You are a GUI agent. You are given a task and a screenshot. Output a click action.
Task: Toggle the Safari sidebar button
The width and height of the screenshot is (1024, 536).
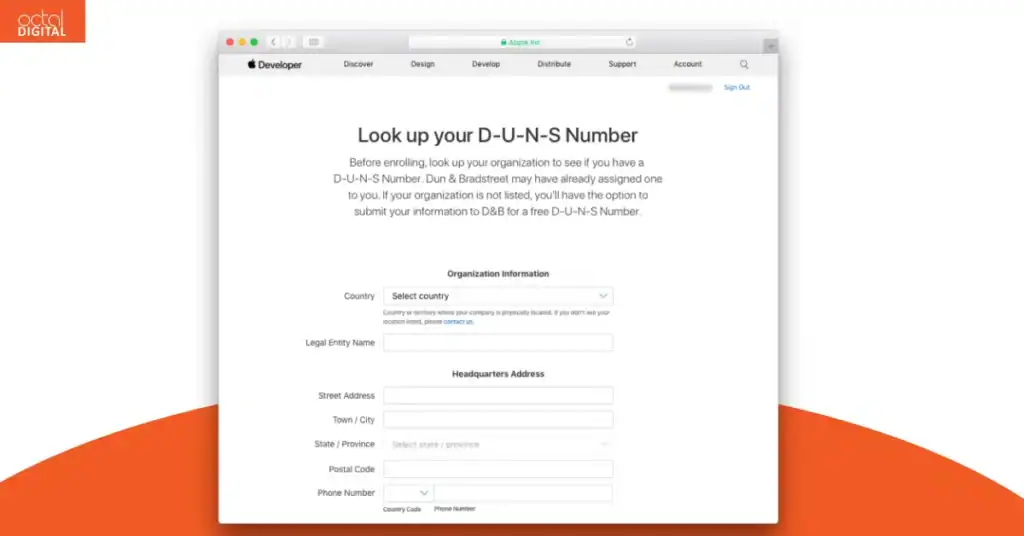click(313, 42)
